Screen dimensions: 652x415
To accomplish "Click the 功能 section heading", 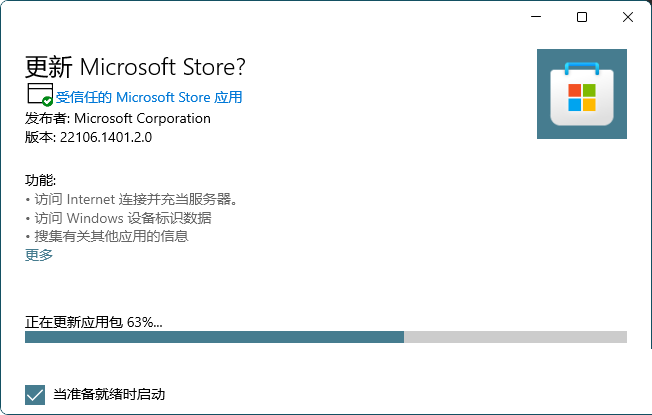I will 41,180.
